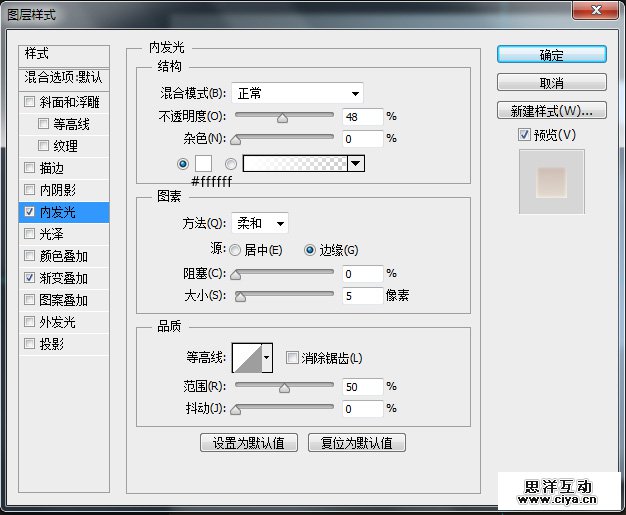
Task: Click the 杂色 value field
Action: pyautogui.click(x=363, y=139)
